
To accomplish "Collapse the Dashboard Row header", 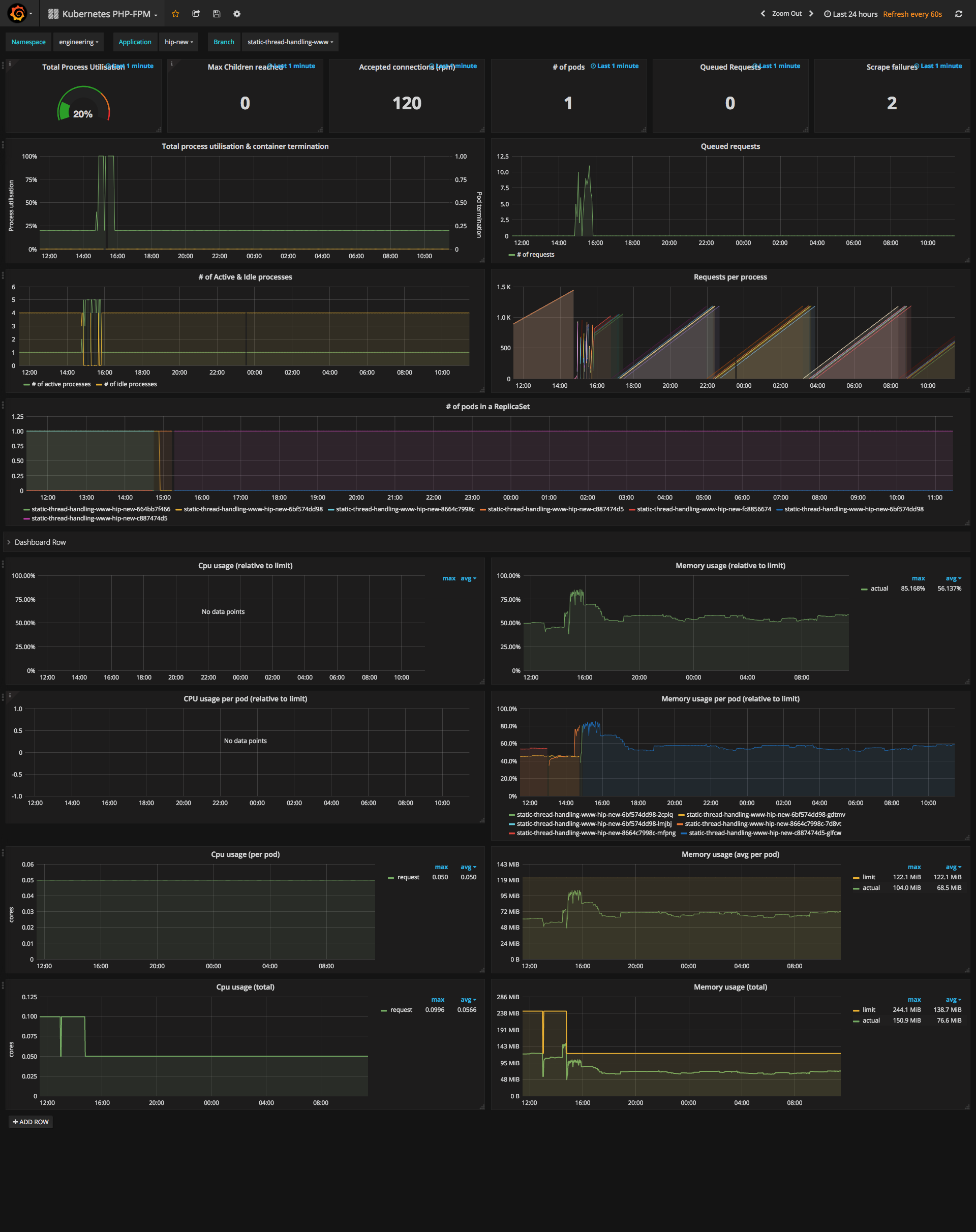I will click(x=40, y=542).
